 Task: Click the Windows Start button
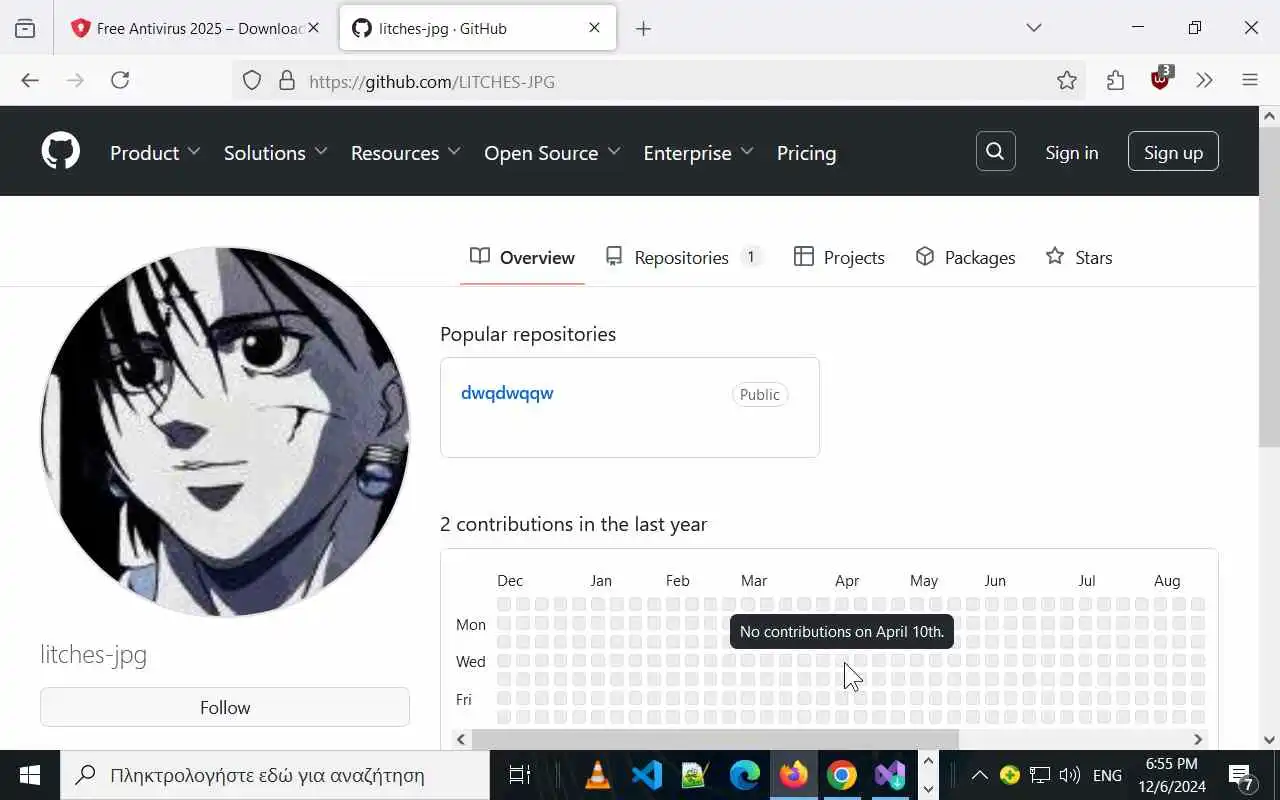coord(29,775)
